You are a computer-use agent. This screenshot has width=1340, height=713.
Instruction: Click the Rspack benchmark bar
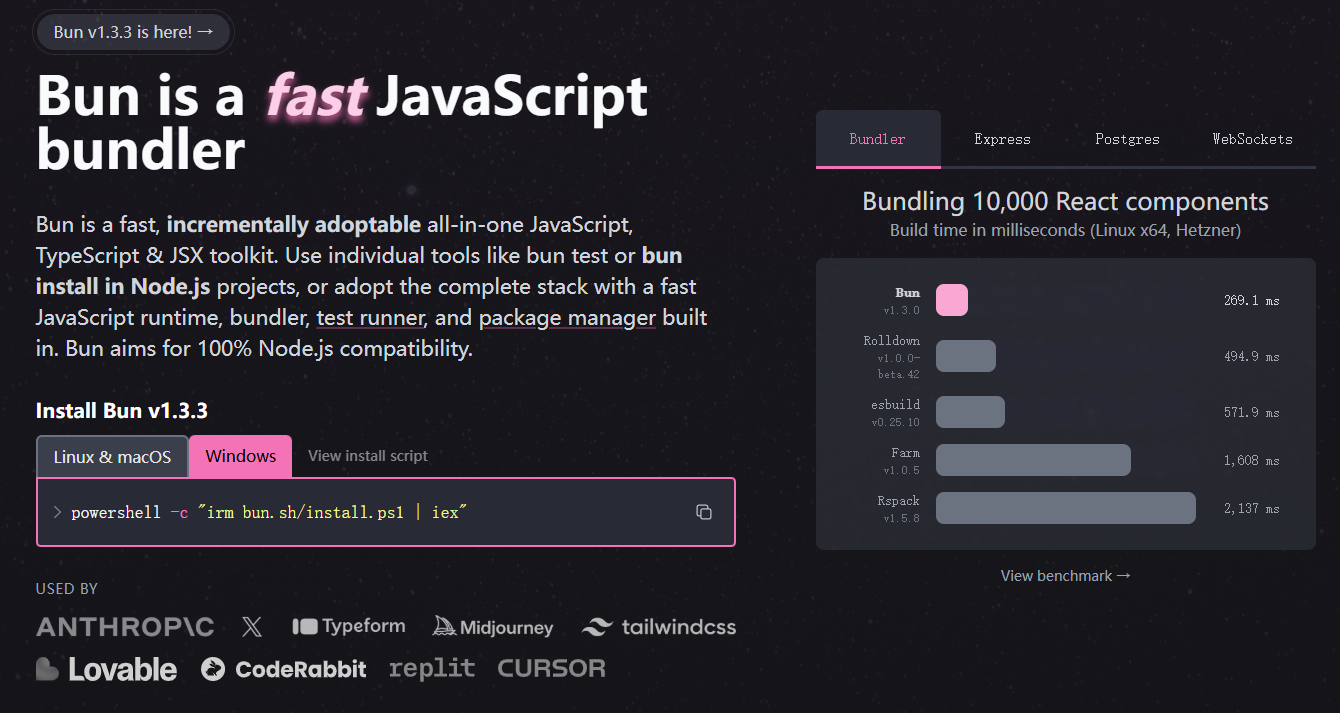pyautogui.click(x=1066, y=508)
